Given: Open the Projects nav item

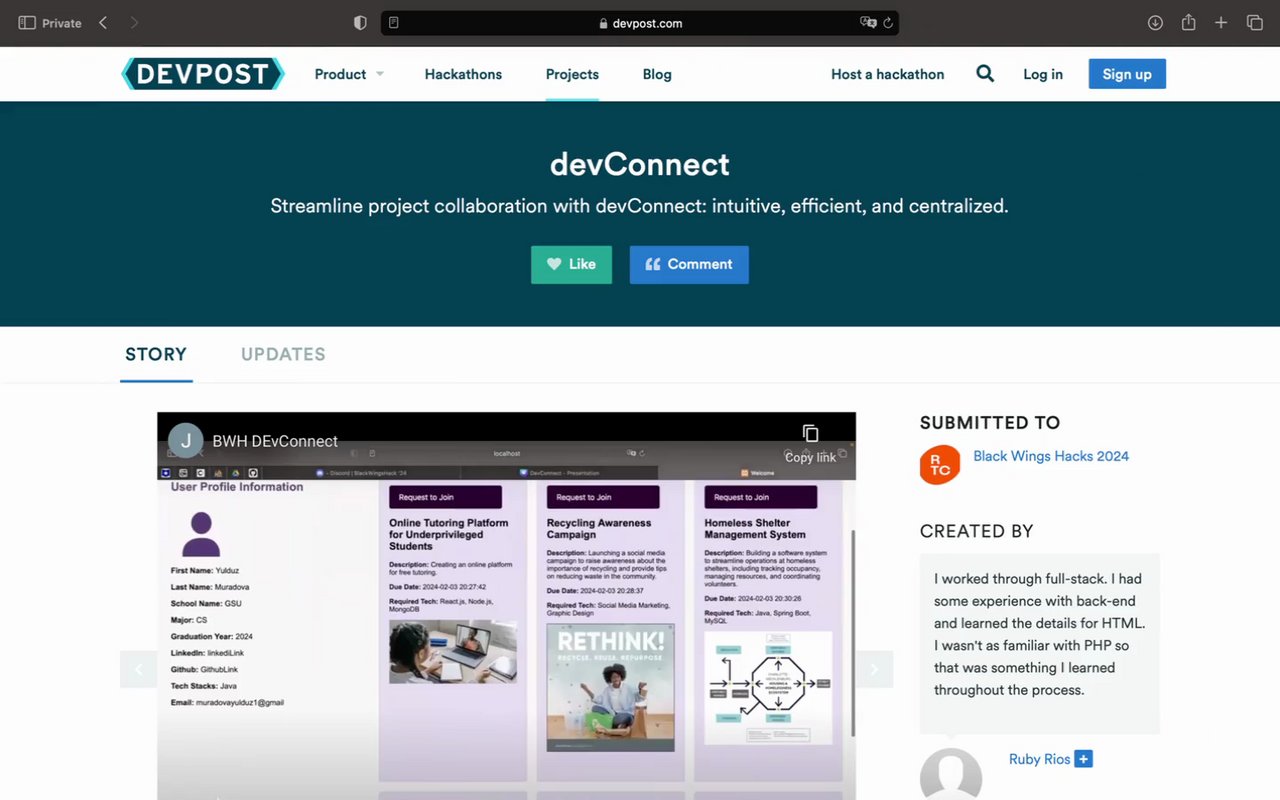Looking at the screenshot, I should pyautogui.click(x=572, y=74).
